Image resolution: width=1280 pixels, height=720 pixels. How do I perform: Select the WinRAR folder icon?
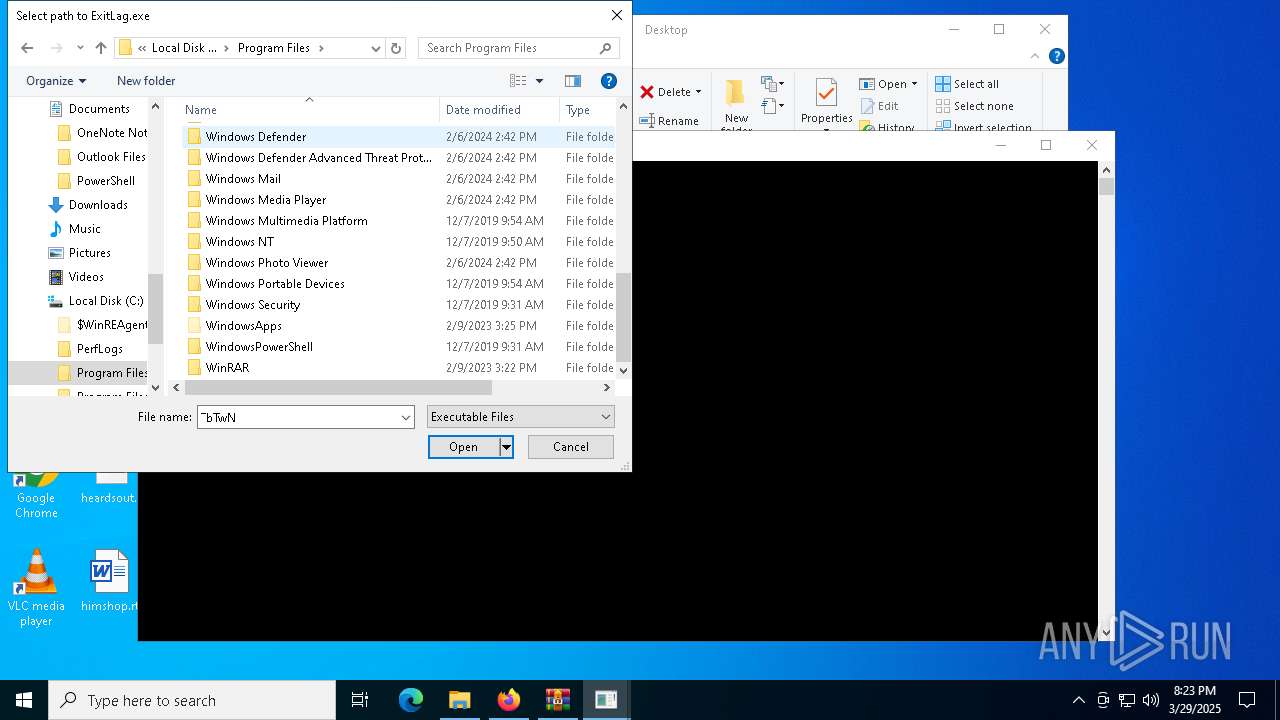194,368
